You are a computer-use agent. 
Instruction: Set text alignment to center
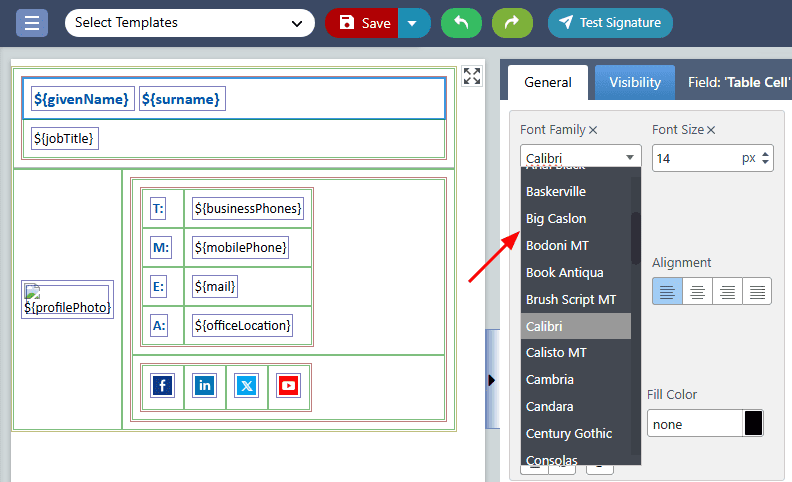point(697,291)
